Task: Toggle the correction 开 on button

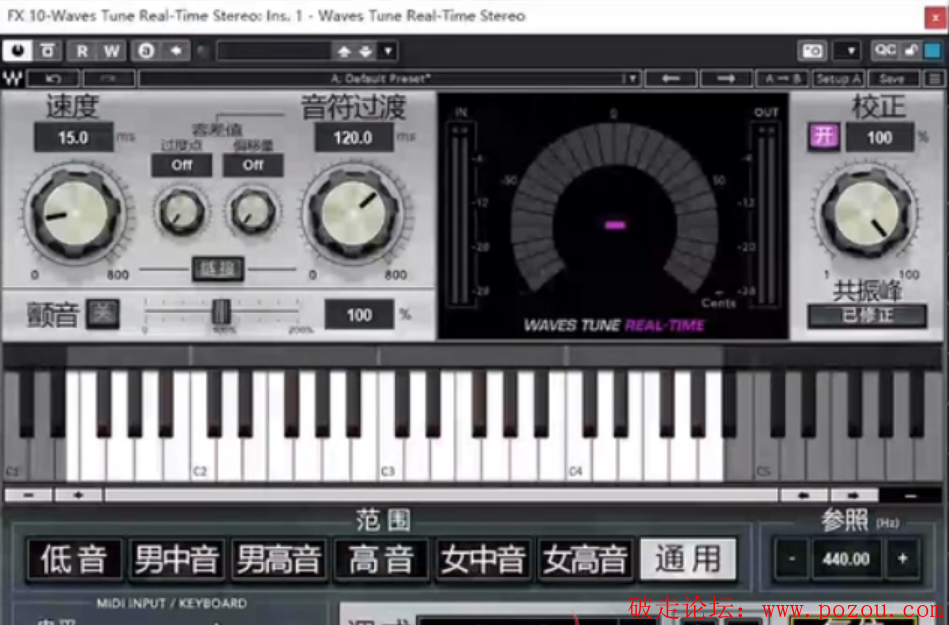Action: pyautogui.click(x=824, y=136)
